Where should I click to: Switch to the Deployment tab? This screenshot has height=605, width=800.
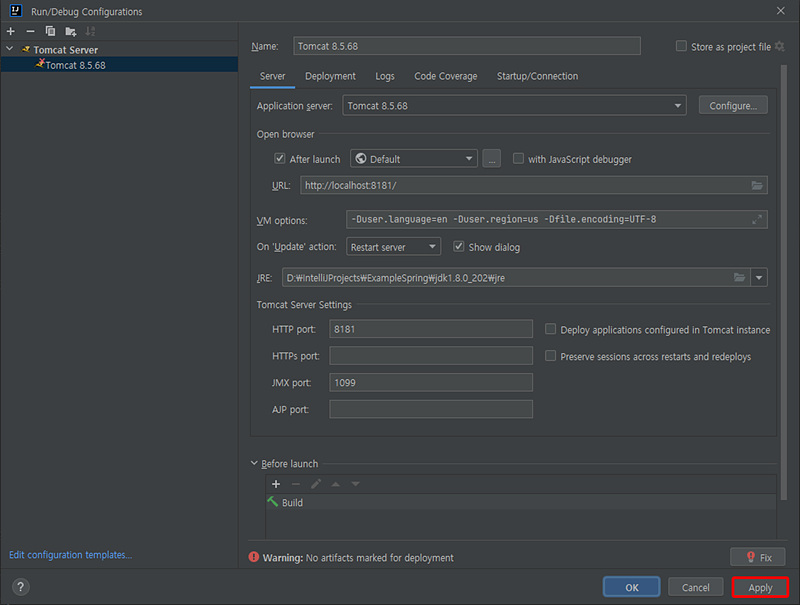[x=330, y=76]
